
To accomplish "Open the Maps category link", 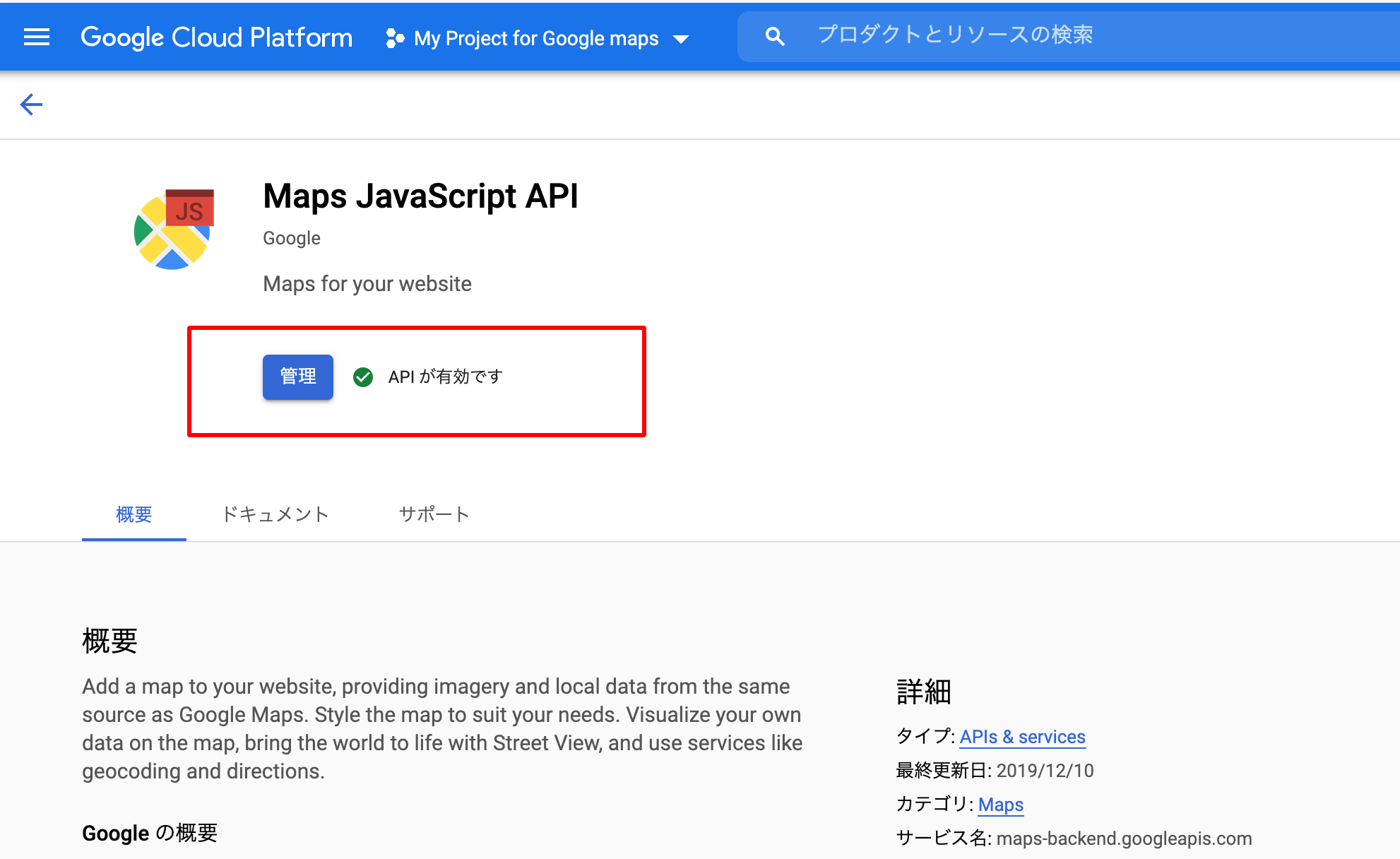I will point(1000,805).
